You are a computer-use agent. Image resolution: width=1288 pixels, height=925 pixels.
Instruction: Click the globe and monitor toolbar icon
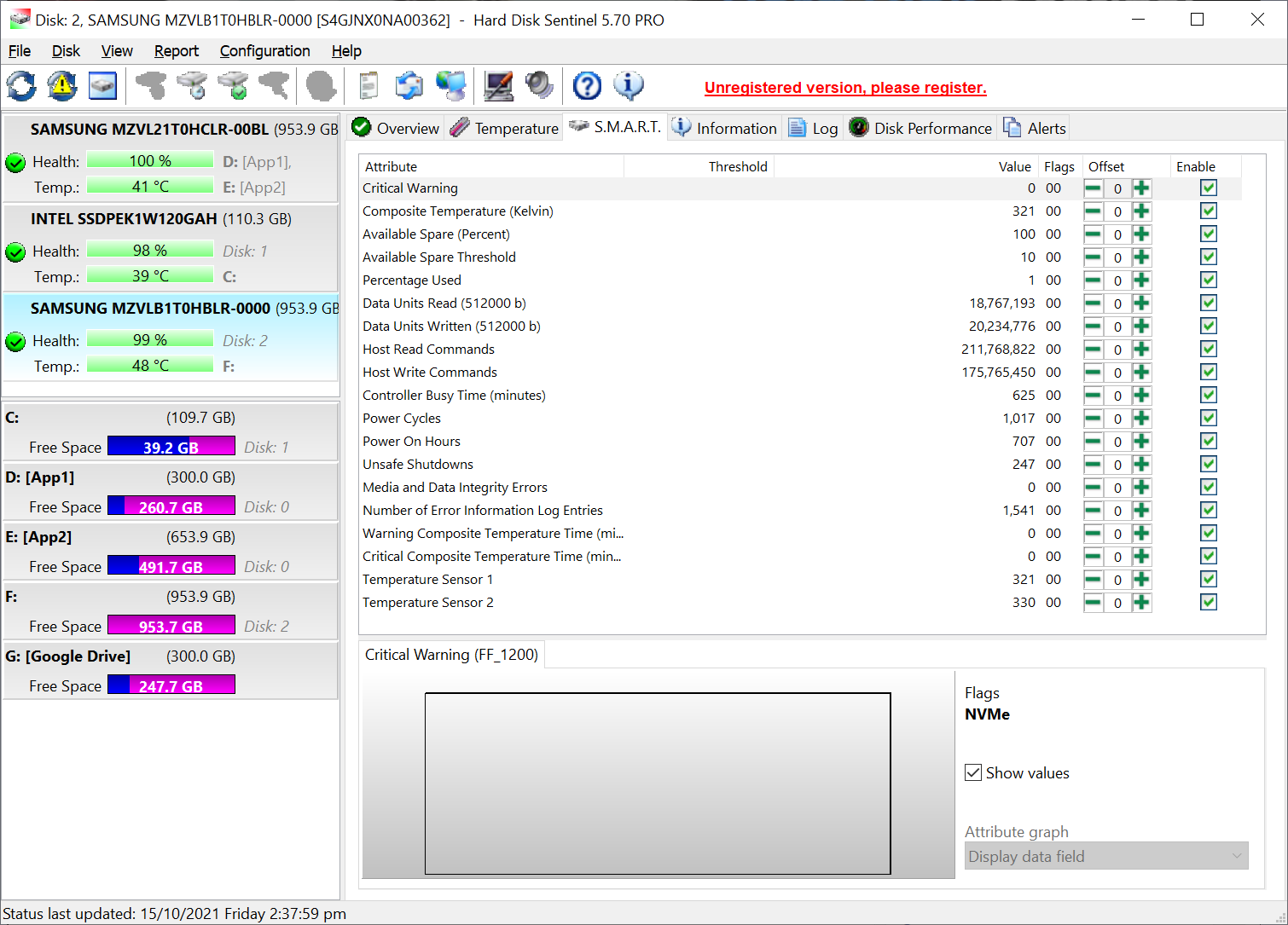[451, 85]
